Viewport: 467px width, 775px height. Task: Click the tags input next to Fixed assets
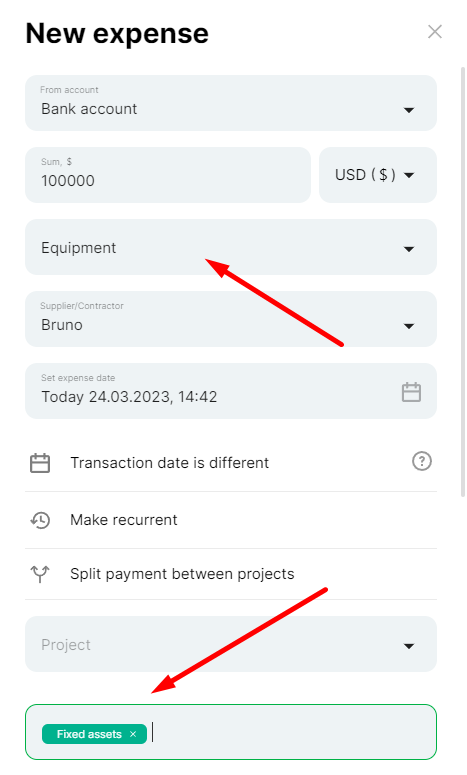(292, 732)
